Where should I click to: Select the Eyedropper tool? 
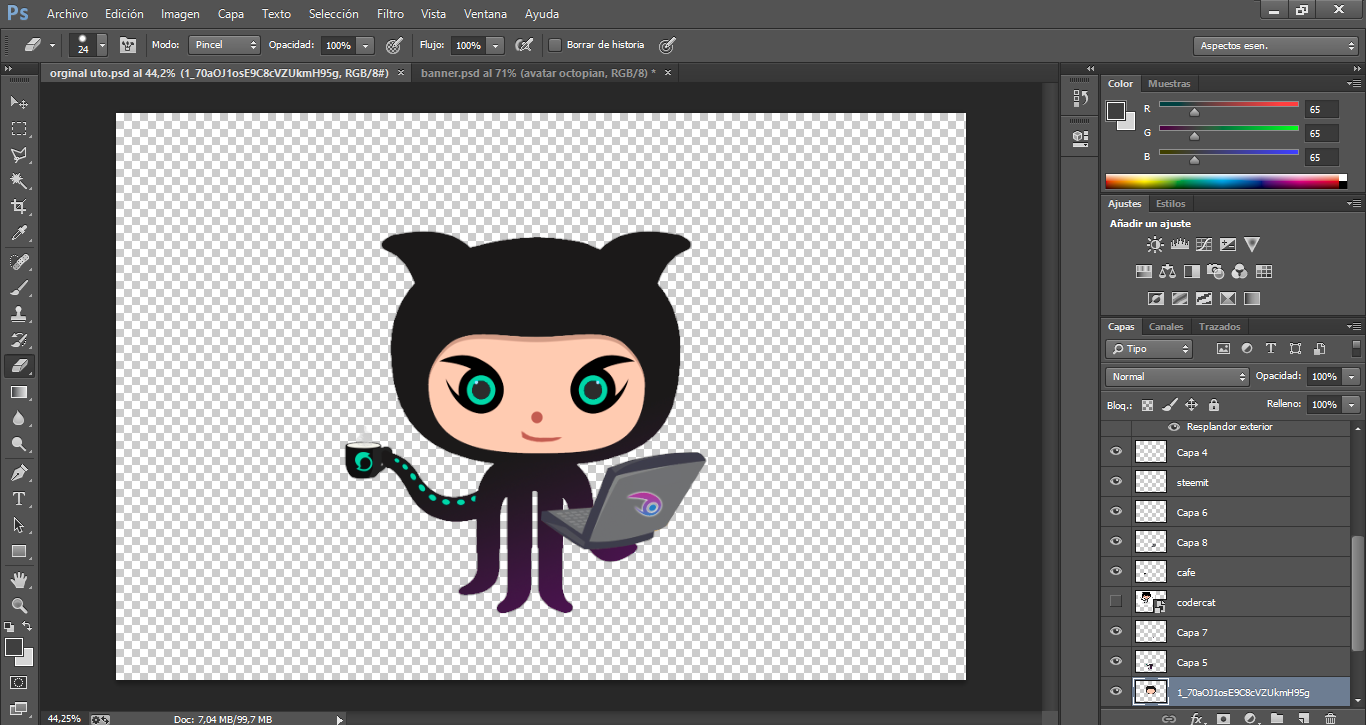[x=19, y=234]
